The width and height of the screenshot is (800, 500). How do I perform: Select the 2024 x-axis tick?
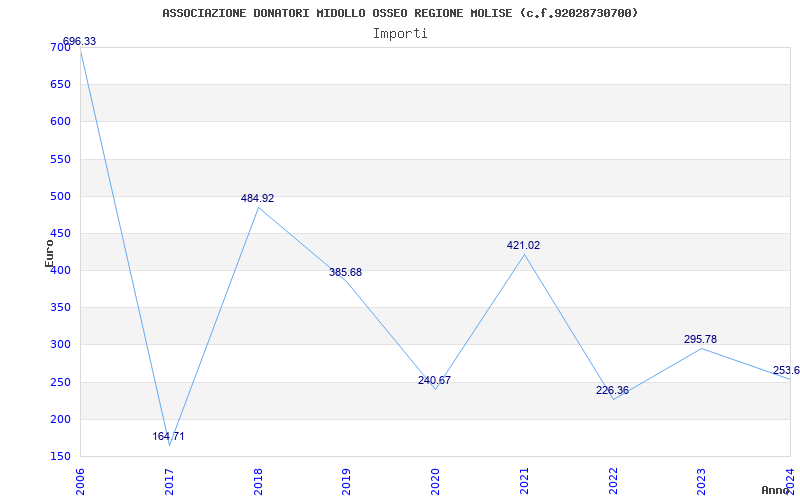tap(791, 481)
